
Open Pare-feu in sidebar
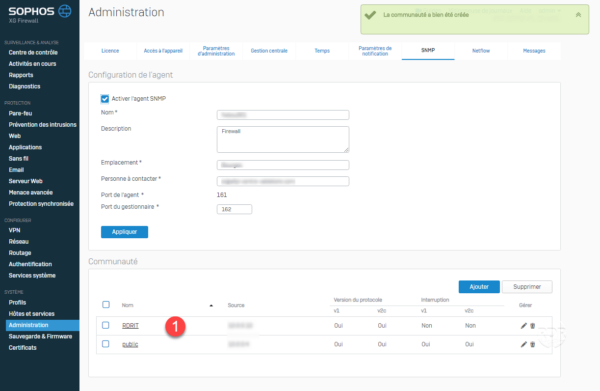tap(20, 113)
